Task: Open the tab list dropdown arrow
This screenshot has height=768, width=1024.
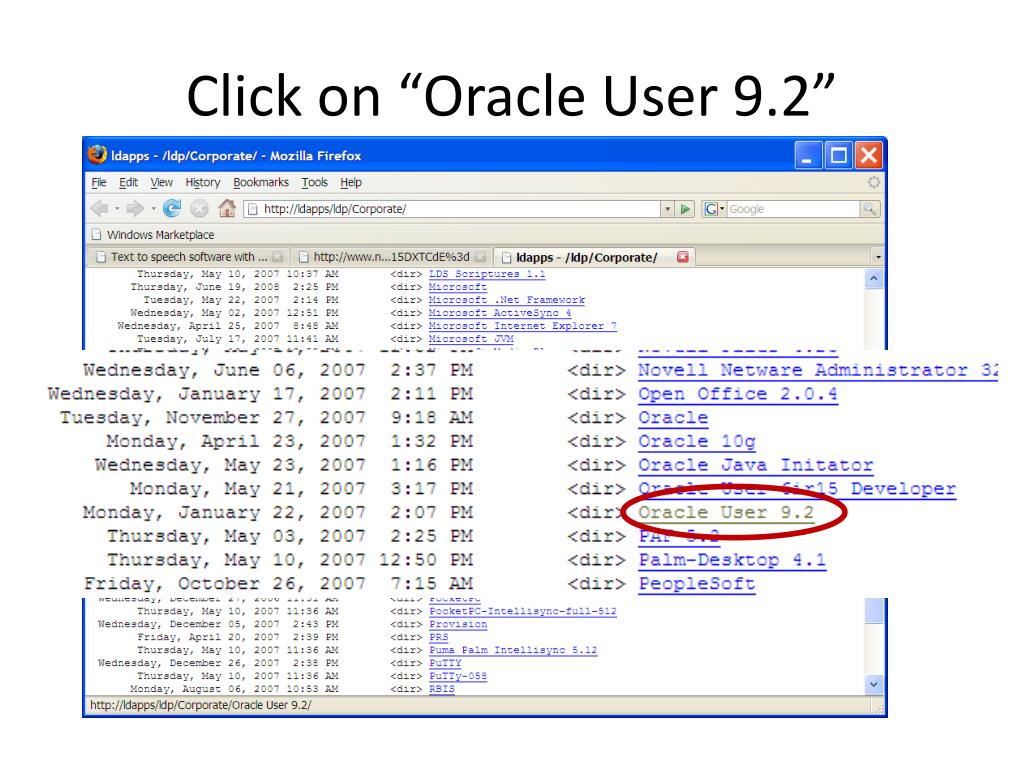Action: point(878,257)
